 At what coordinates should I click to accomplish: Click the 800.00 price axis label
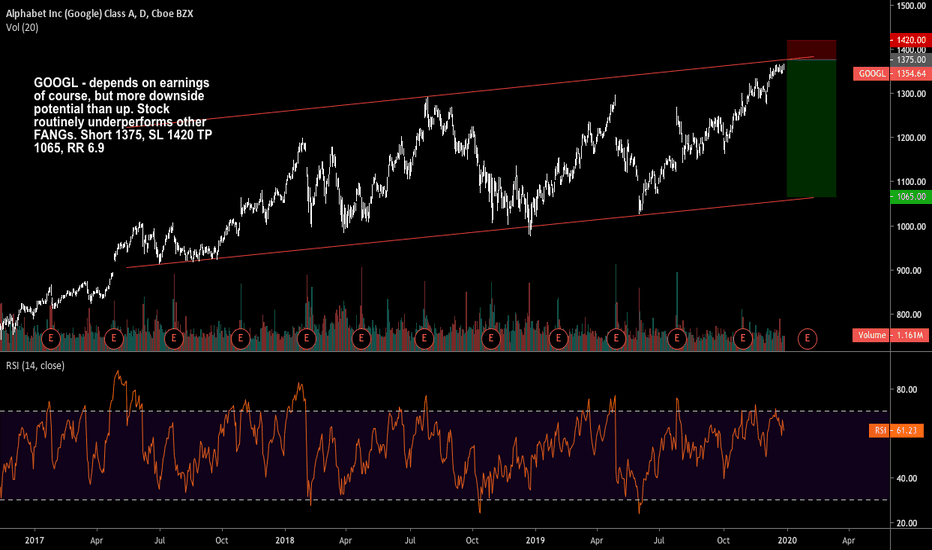[x=911, y=315]
